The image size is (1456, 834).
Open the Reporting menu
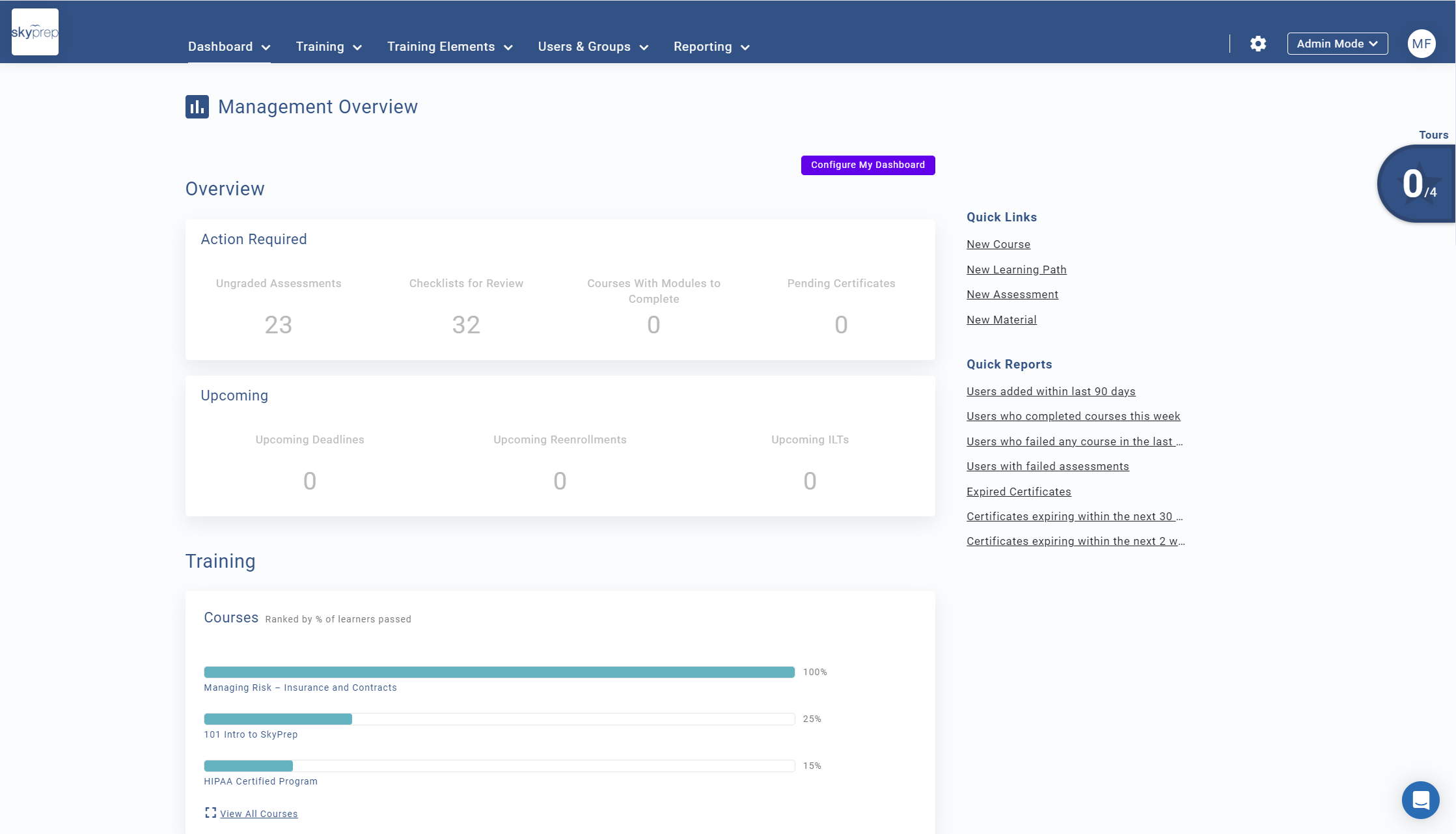tap(711, 47)
